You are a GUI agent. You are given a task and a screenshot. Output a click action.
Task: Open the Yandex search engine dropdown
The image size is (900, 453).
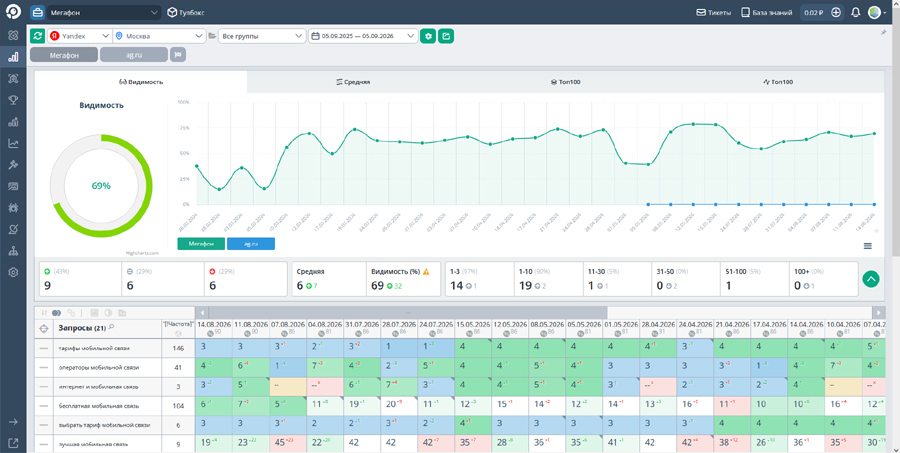pos(79,36)
